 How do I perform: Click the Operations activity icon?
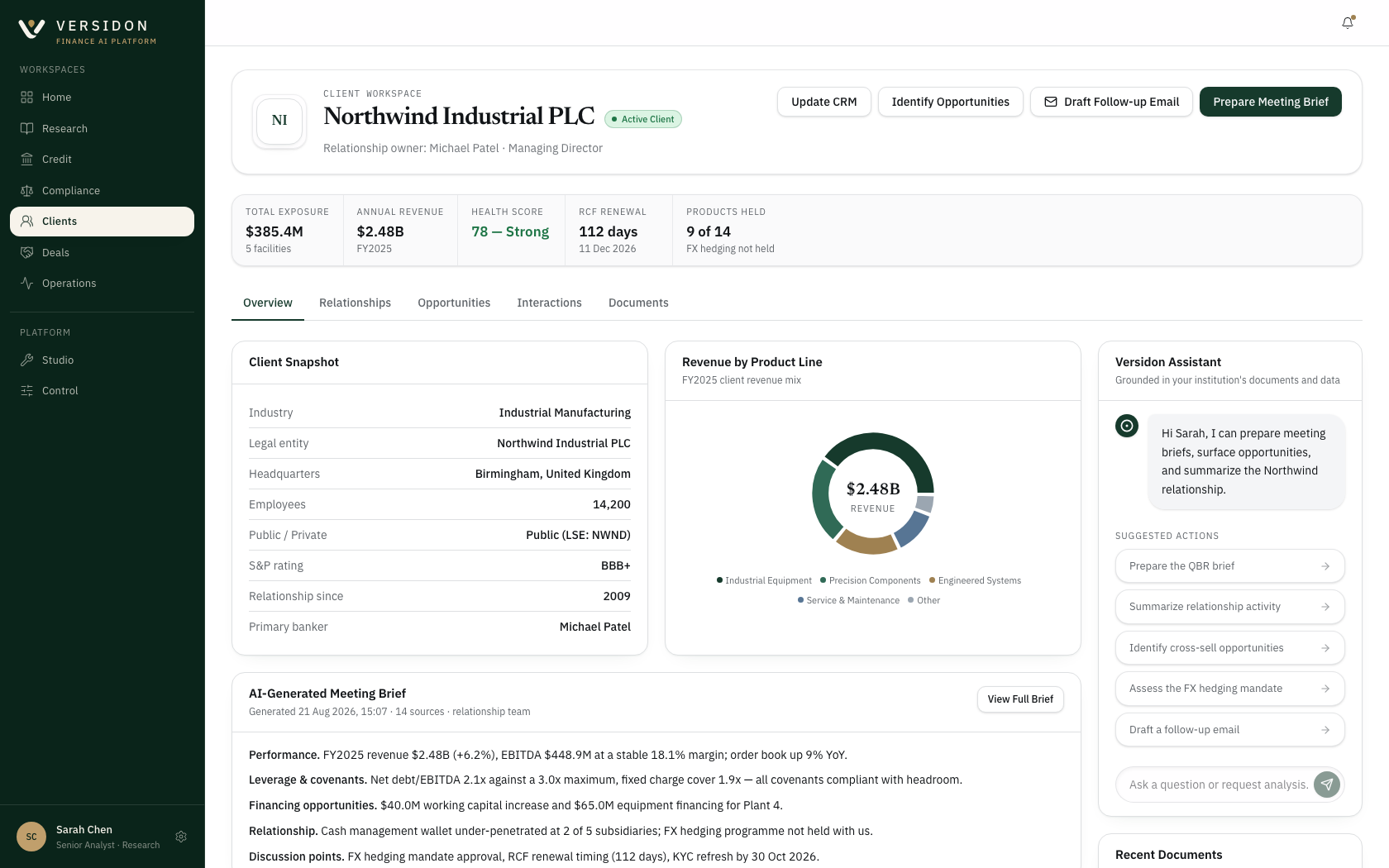[26, 284]
